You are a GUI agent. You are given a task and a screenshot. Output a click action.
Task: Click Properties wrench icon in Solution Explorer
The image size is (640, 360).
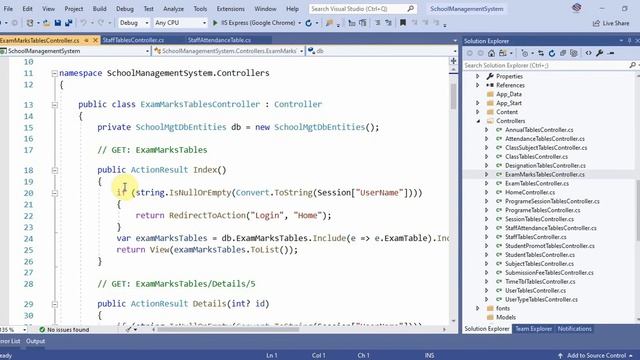point(600,53)
